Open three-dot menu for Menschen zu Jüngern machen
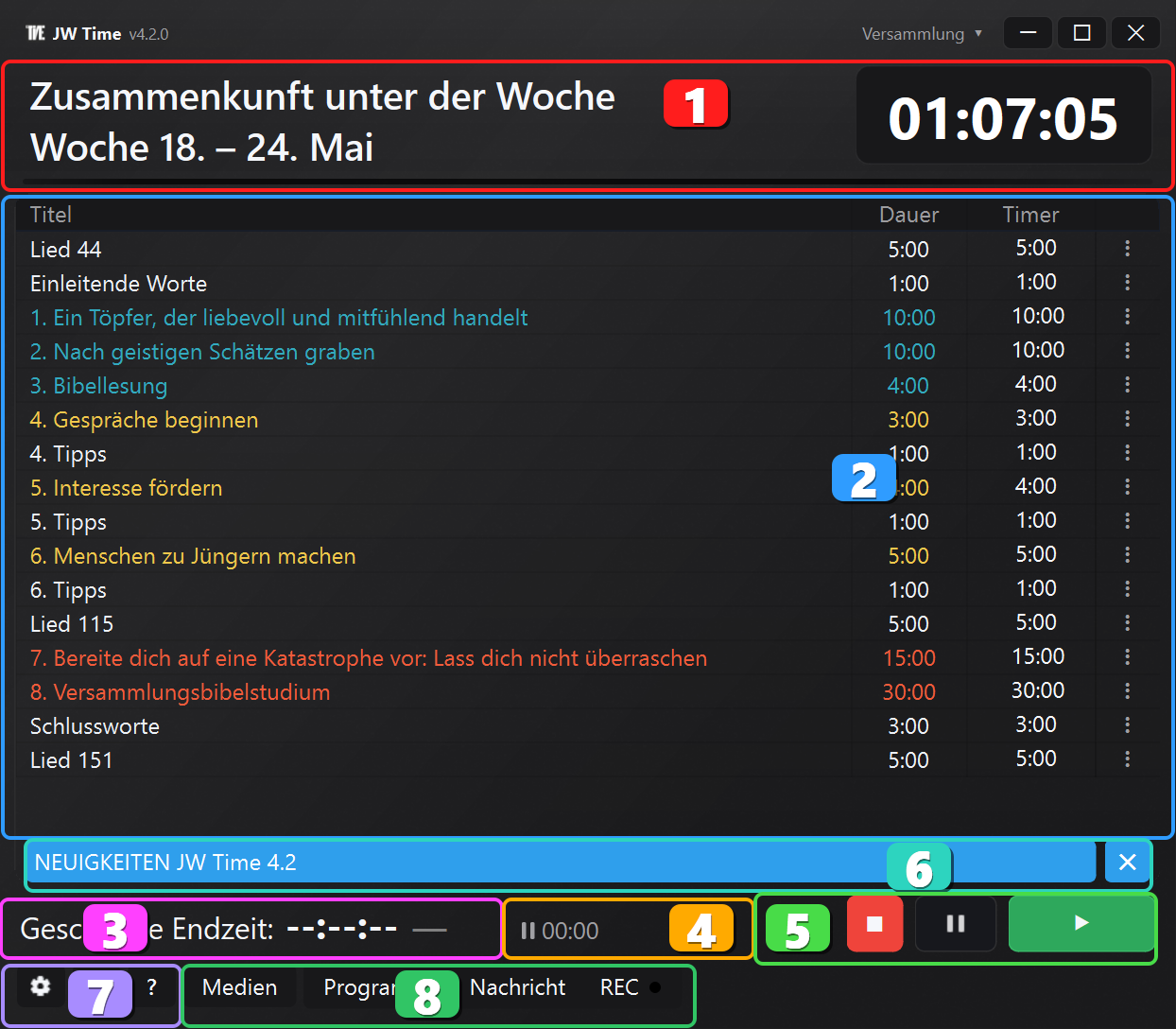The image size is (1176, 1029). click(1127, 555)
